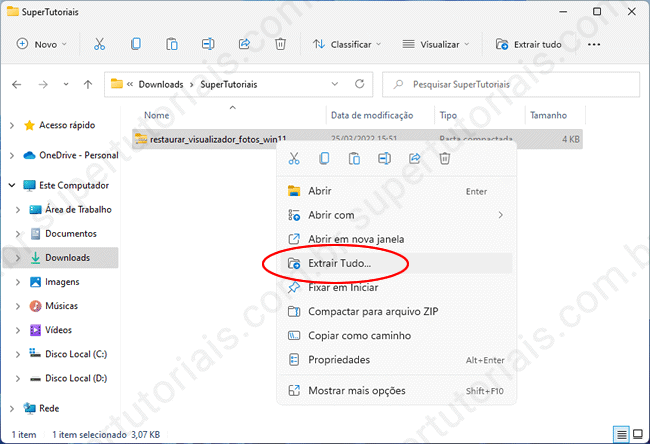Screen dimensions: 650x444
Task: Select Downloads in the navigation pane
Action: [x=67, y=257]
